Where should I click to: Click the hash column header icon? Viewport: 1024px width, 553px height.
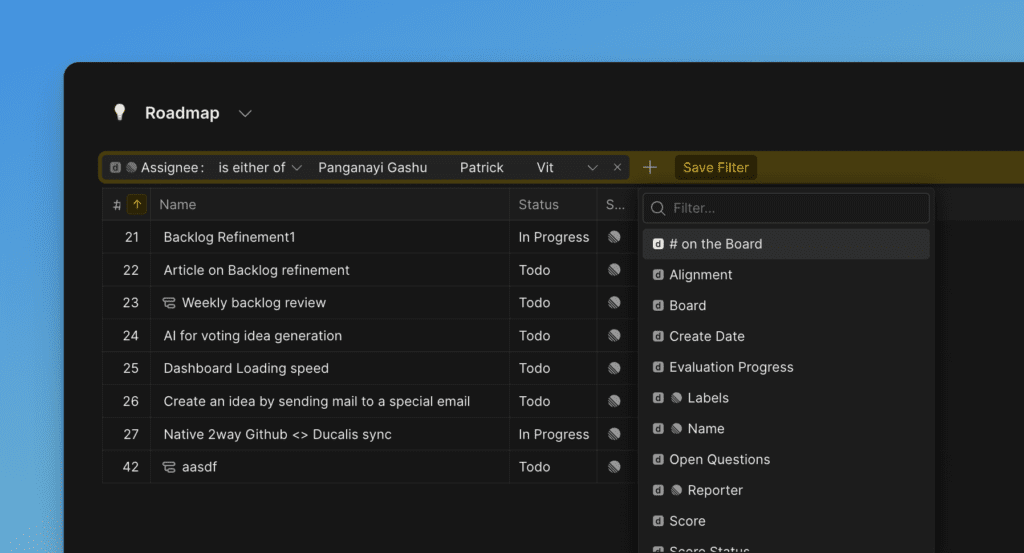[117, 205]
